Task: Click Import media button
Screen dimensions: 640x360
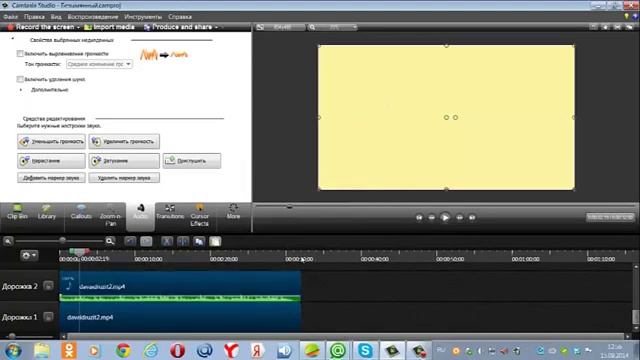Action: [x=109, y=27]
